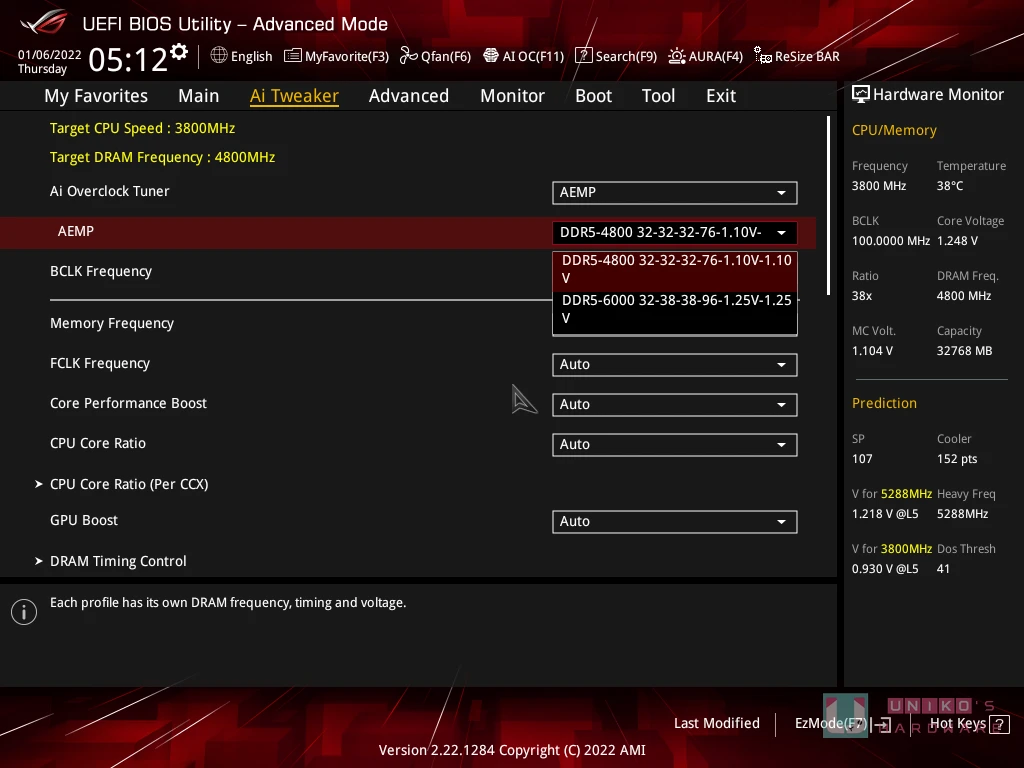Collapse the AEMP profile dropdown

675,232
